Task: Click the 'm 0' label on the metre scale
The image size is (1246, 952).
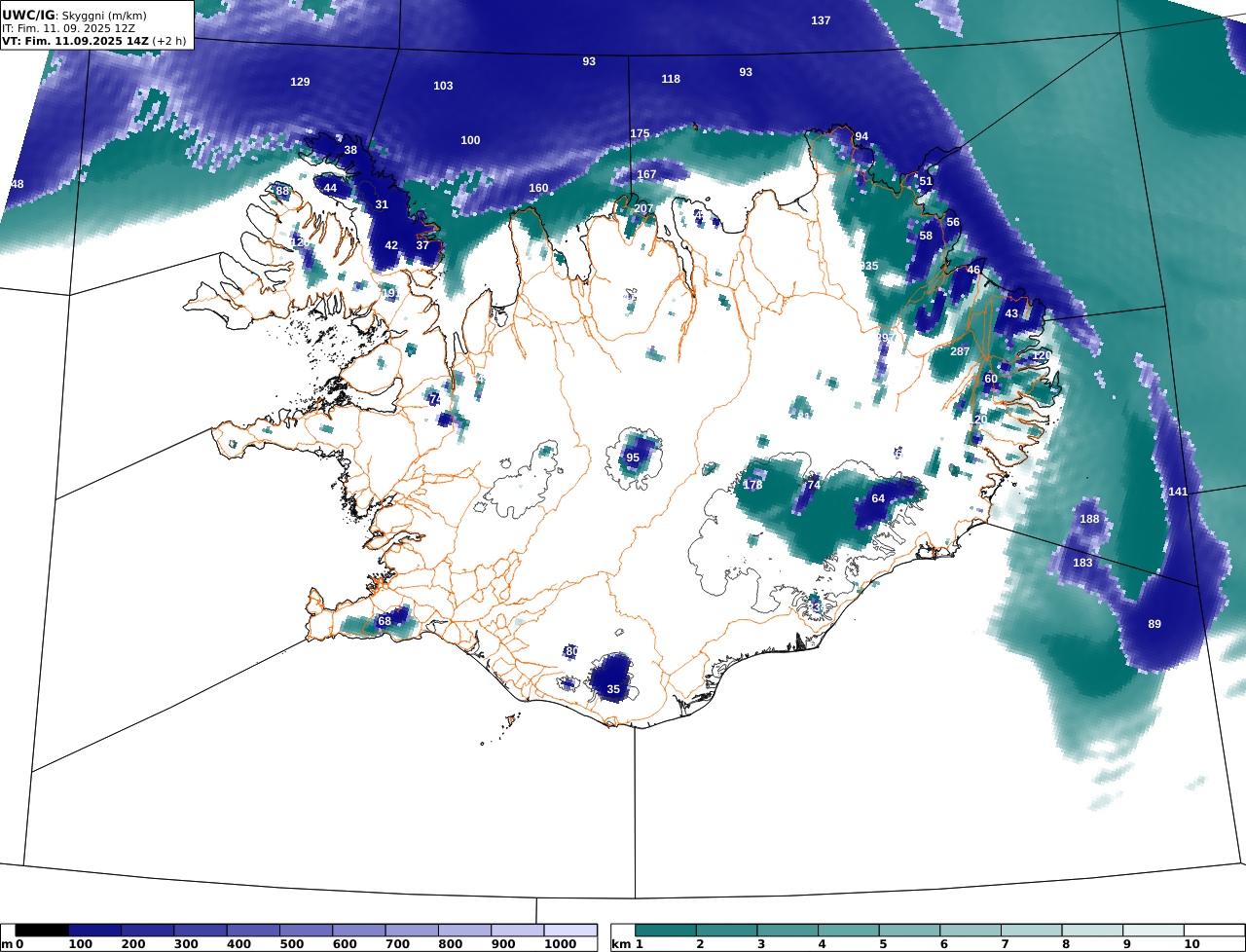Action: click(x=12, y=944)
